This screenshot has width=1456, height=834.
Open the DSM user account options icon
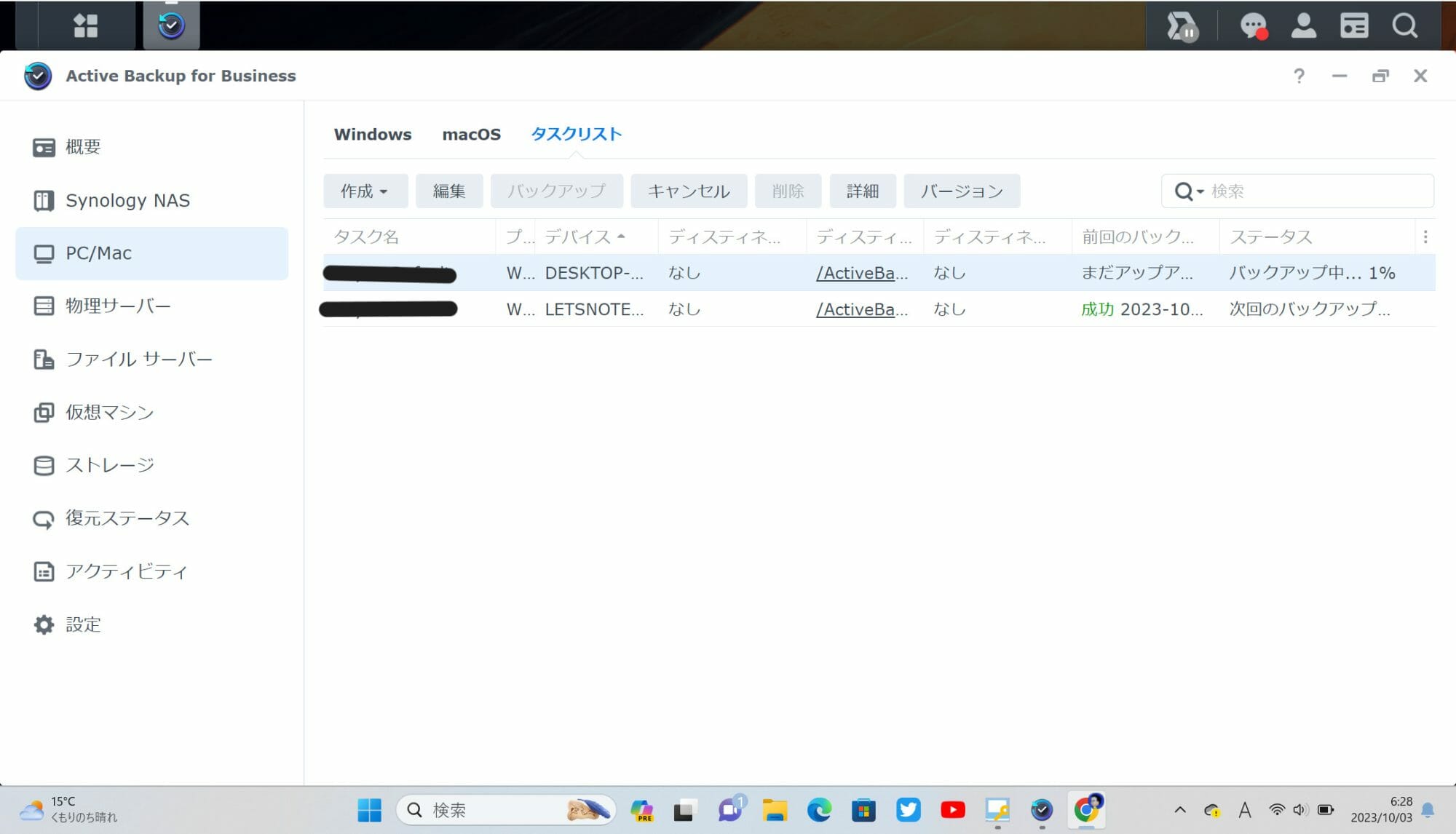click(1303, 25)
